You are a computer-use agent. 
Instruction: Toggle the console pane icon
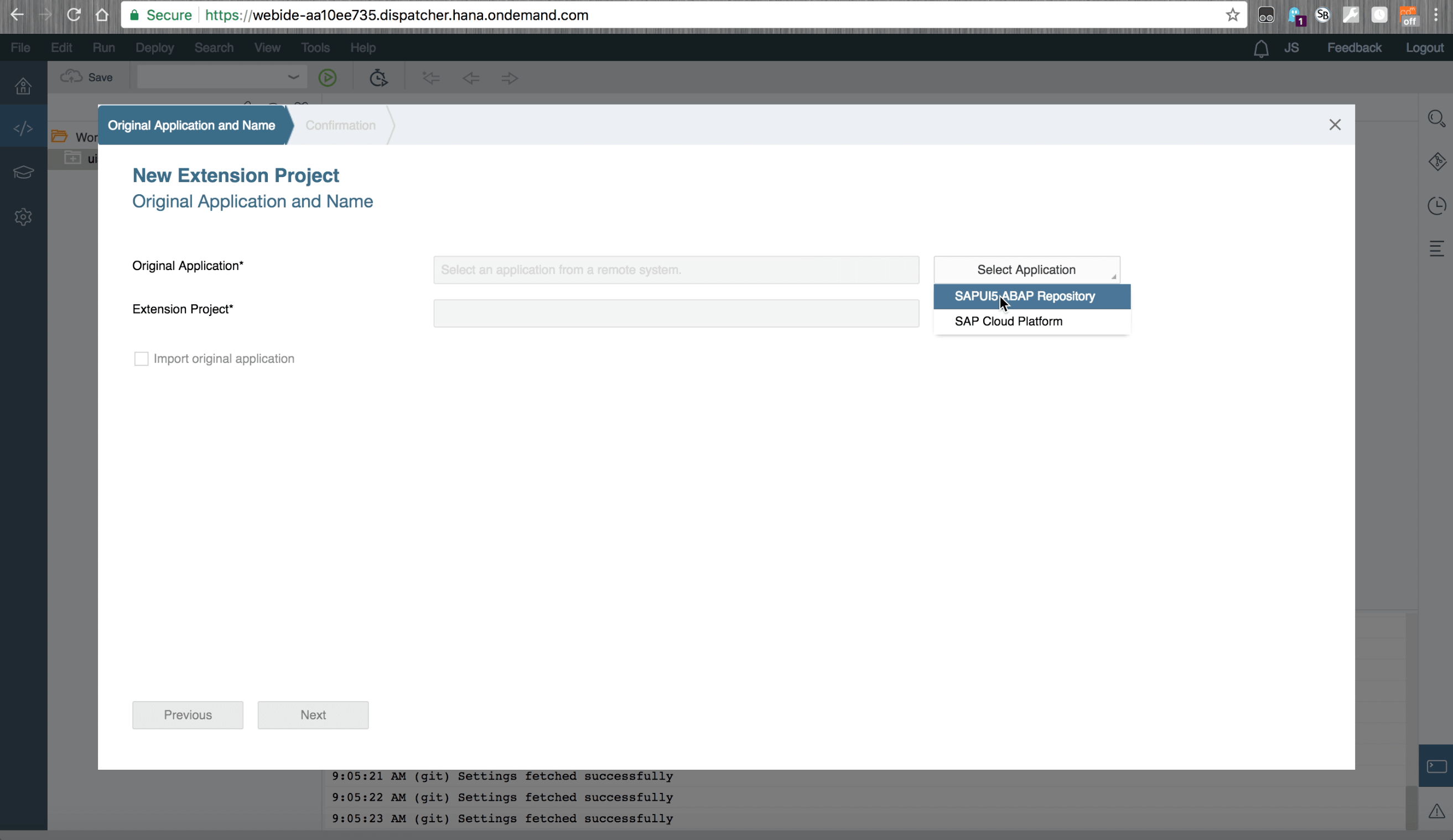coord(1436,766)
